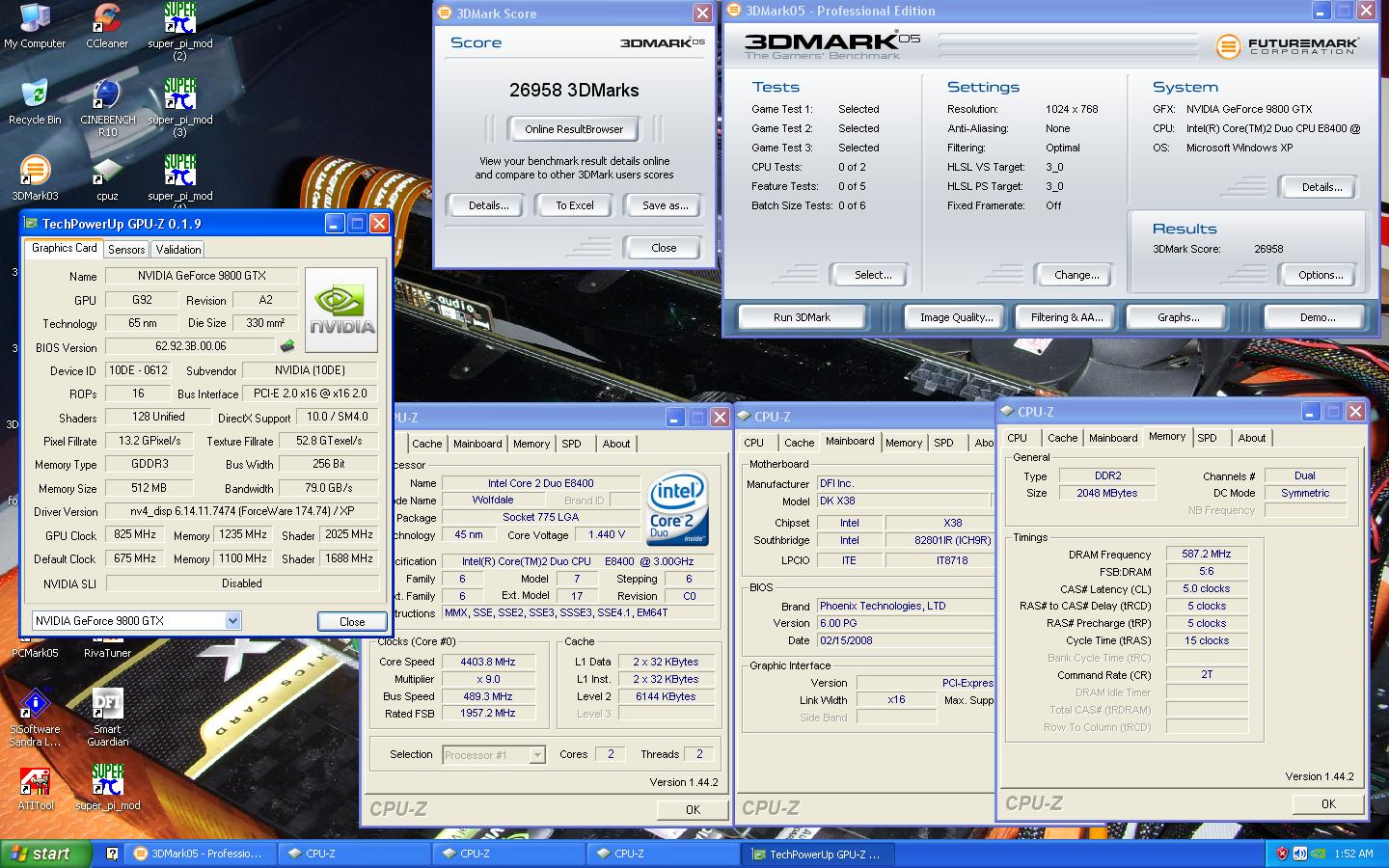
Task: Switch to Validation tab in GPU-Z
Action: tap(178, 249)
